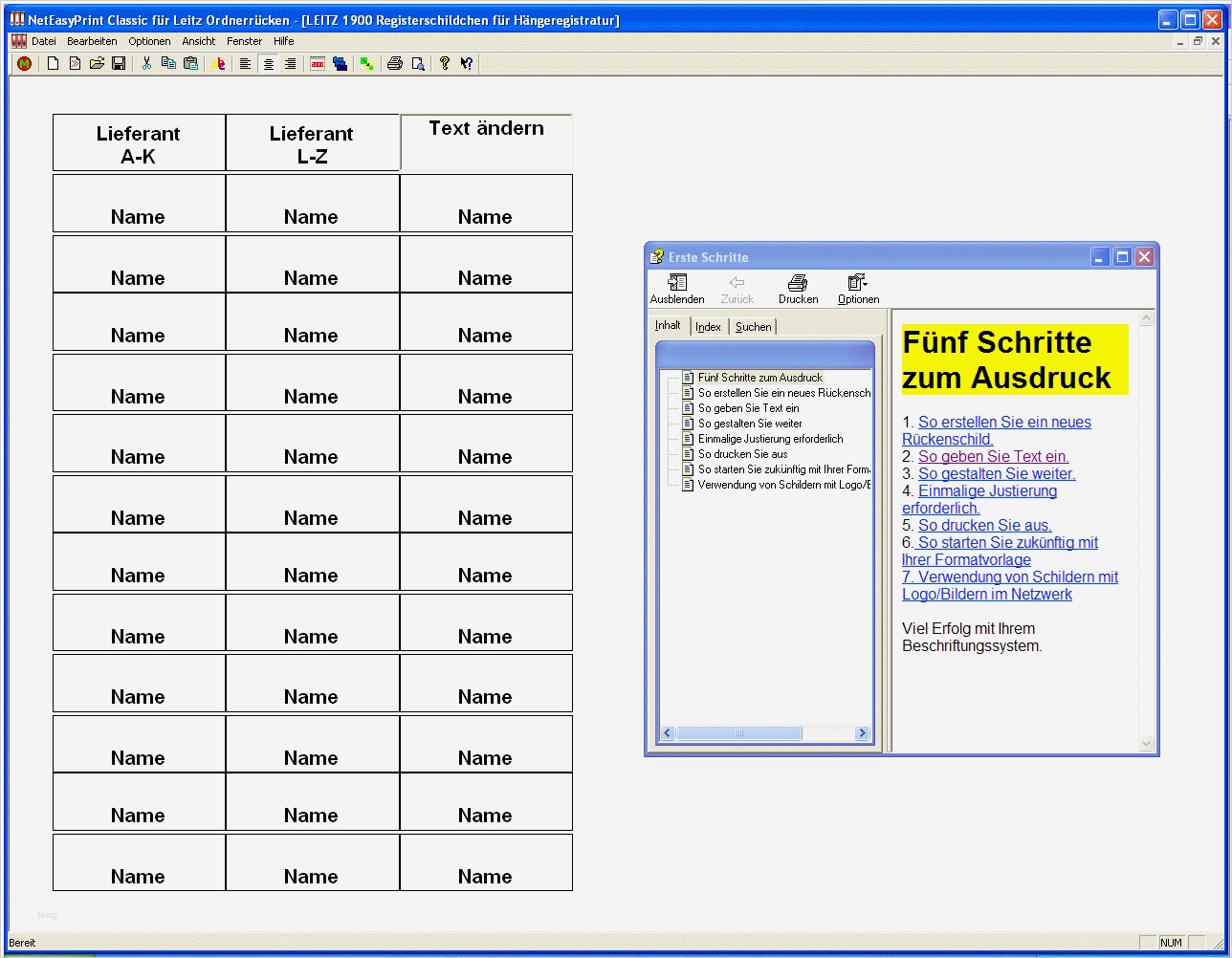Select the 'Text ändern' label cell
Viewport: 1232px width, 958px height.
pyautogui.click(x=486, y=142)
